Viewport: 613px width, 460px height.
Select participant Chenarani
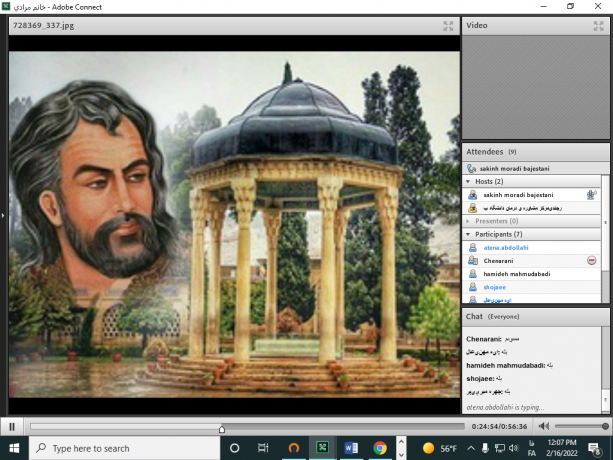[x=531, y=261]
